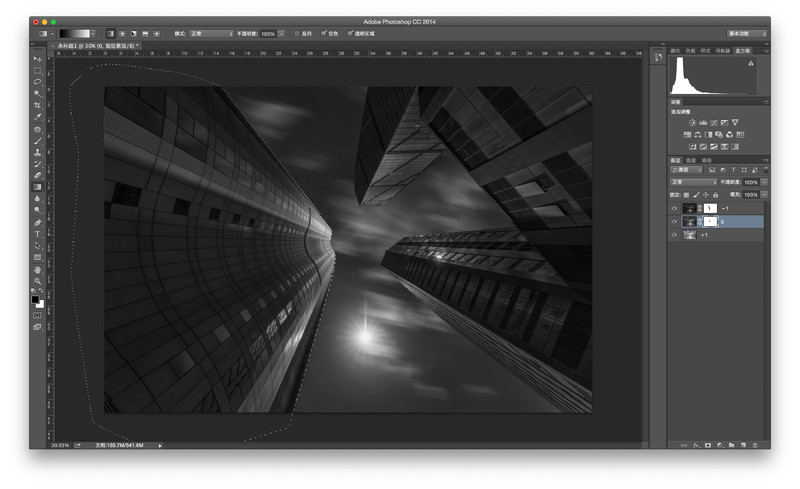The image size is (800, 489).
Task: Choose the linear gradient style
Action: (x=111, y=34)
